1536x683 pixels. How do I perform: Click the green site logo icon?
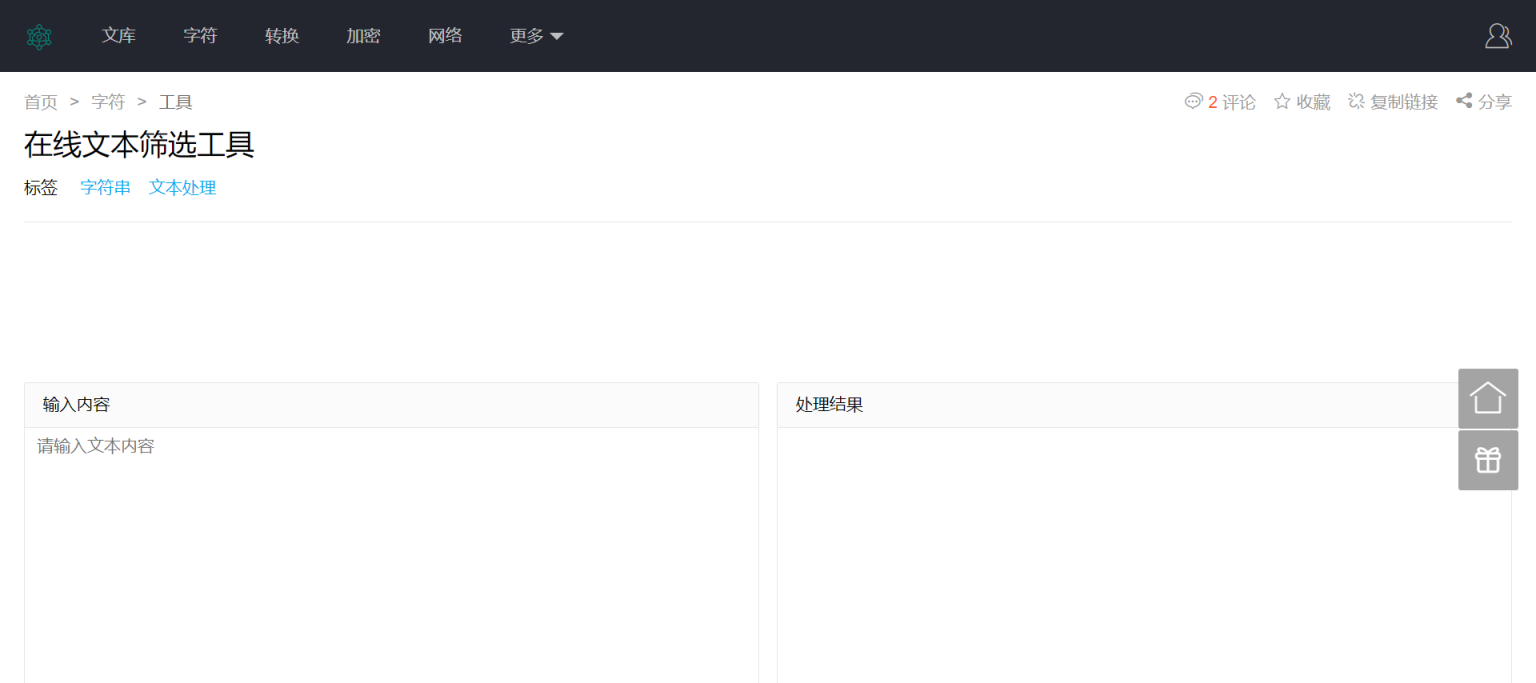pos(39,35)
